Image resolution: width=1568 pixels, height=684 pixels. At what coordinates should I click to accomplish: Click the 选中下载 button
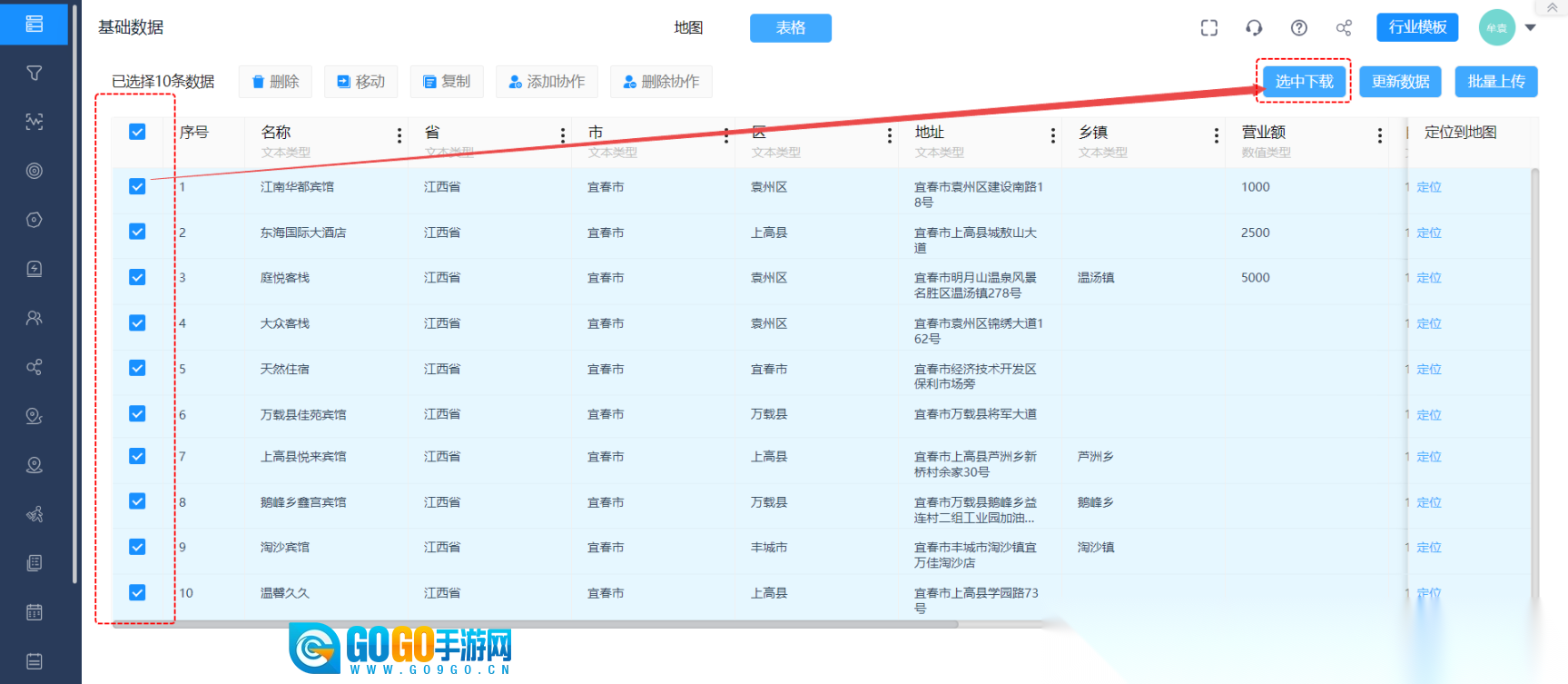[x=1304, y=82]
